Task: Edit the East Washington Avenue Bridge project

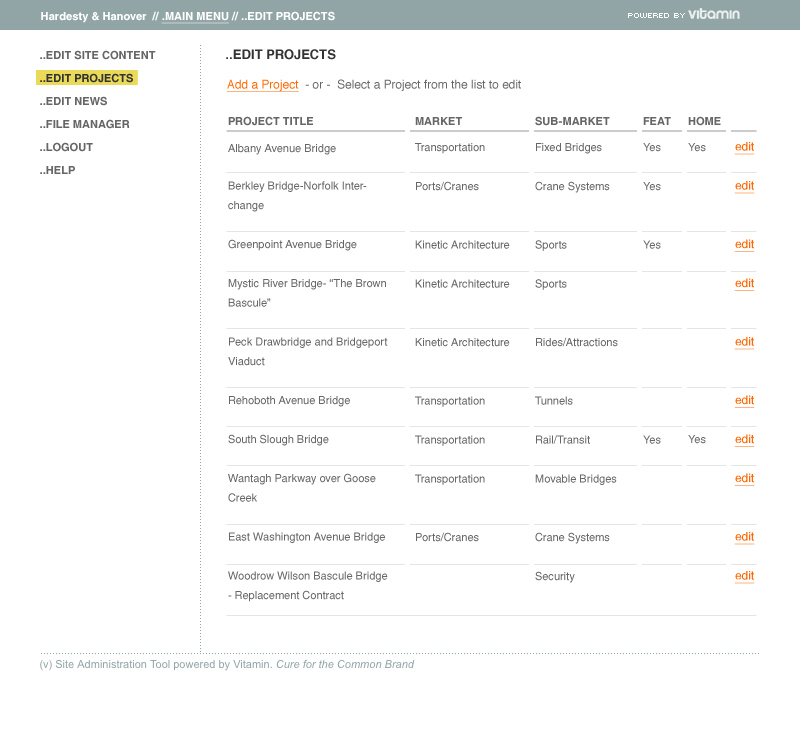Action: 744,537
